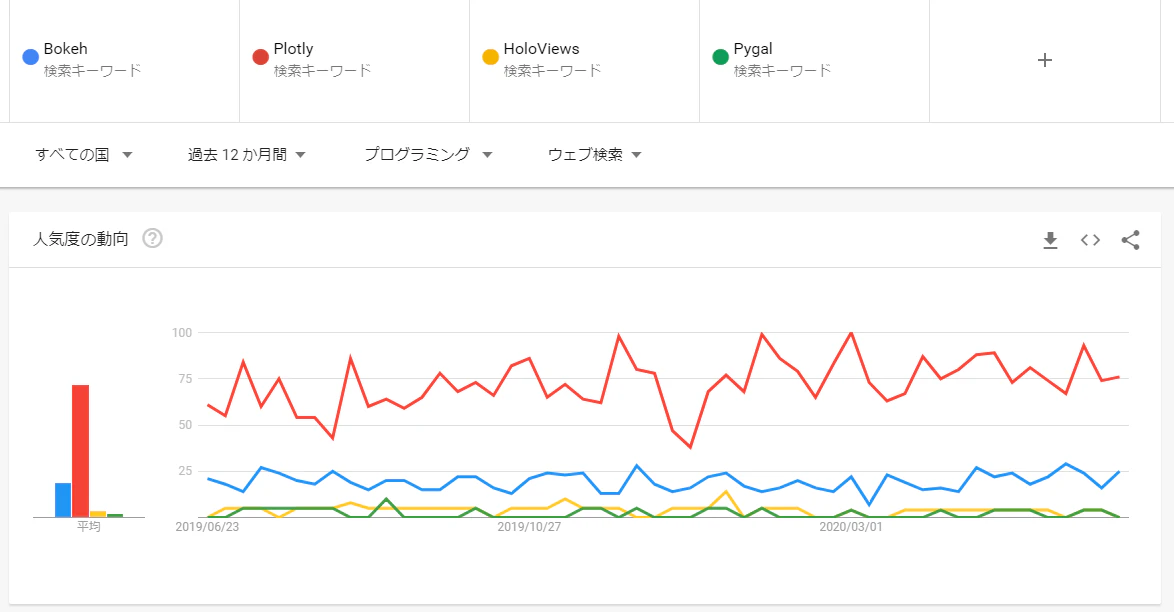Open the プログラミング category dropdown
Viewport: 1174px width, 612px height.
428,154
